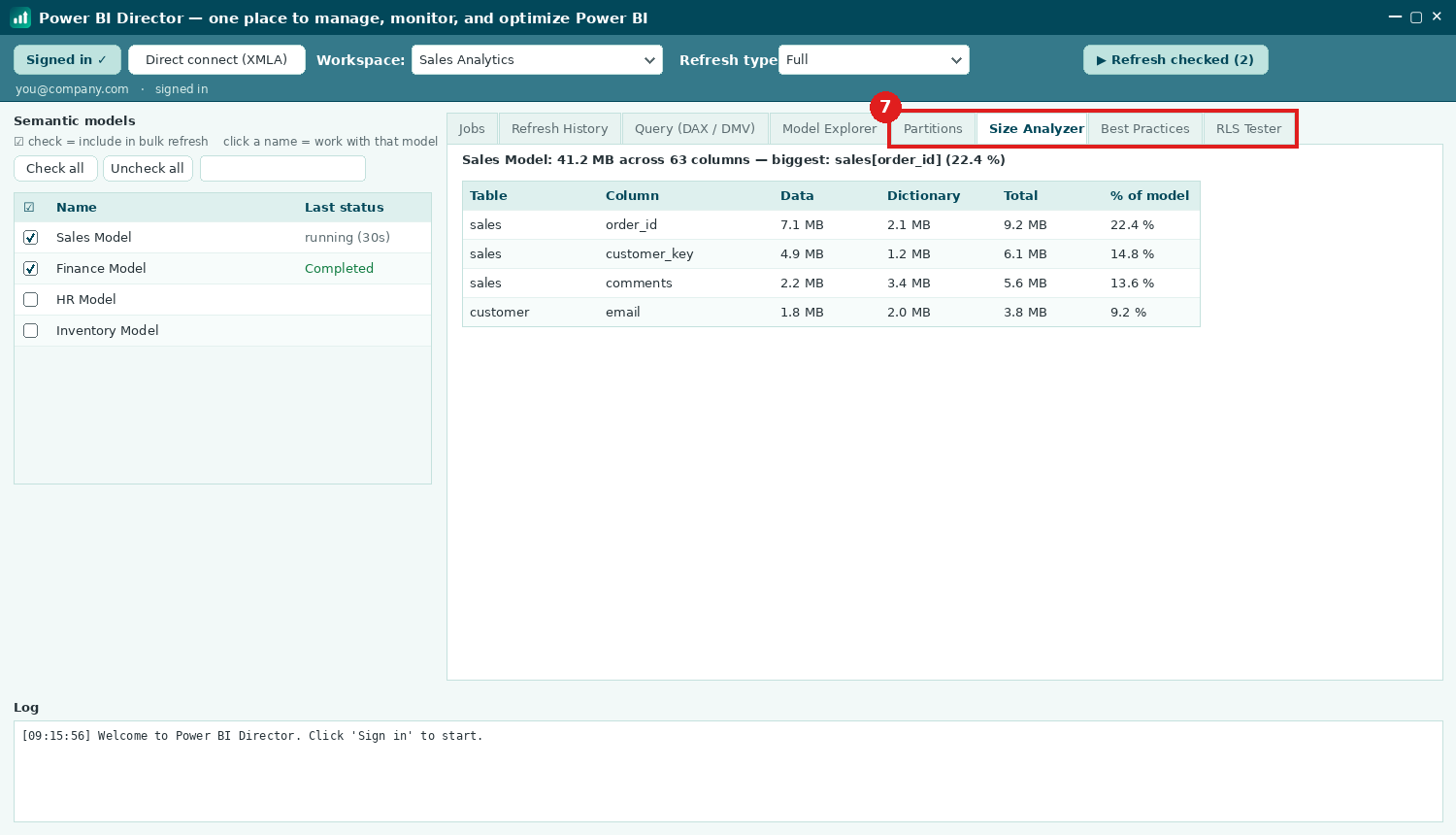This screenshot has width=1456, height=835.
Task: Click the email column cell
Action: click(x=623, y=312)
